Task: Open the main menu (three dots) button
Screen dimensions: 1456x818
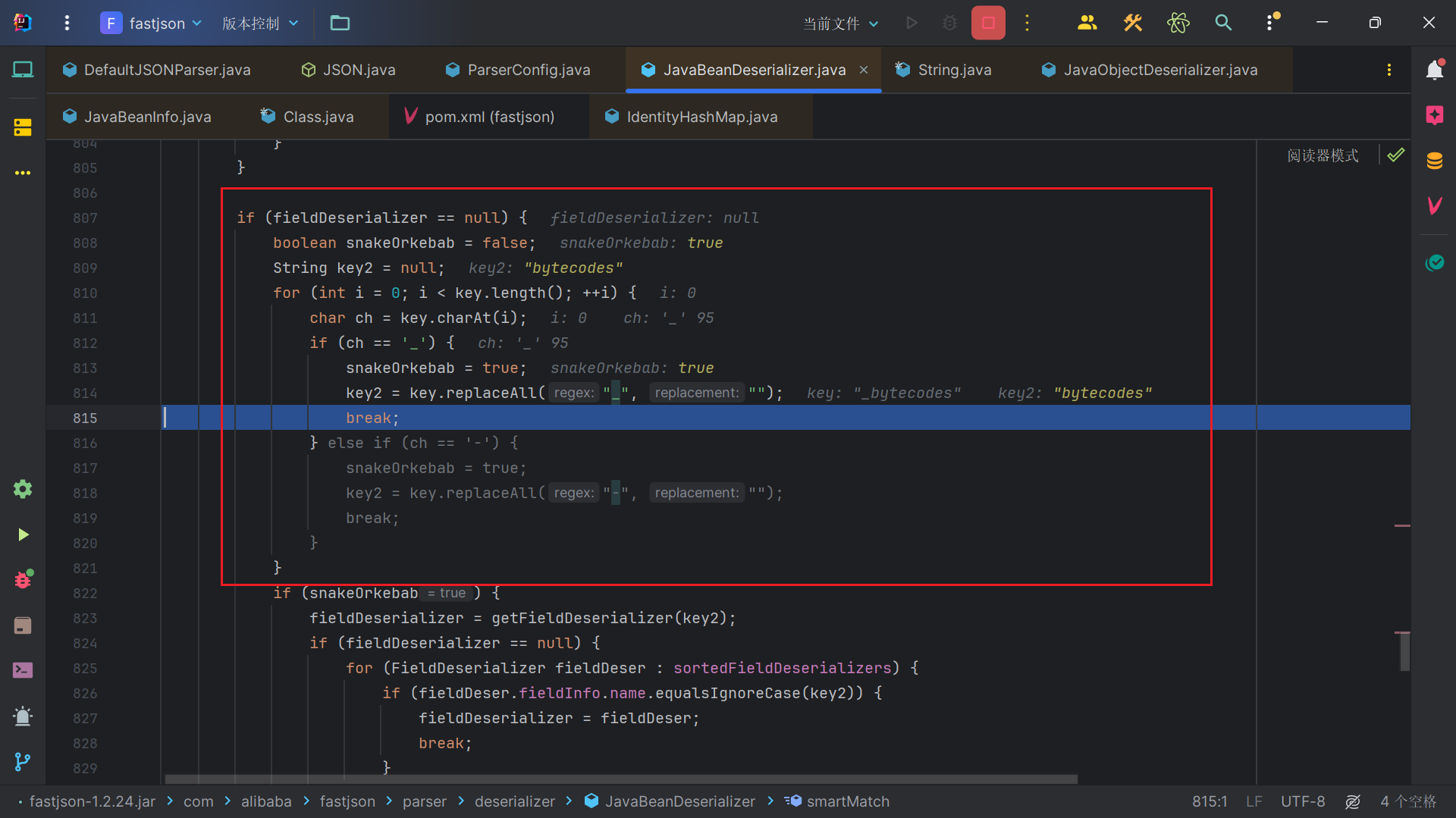Action: click(67, 23)
